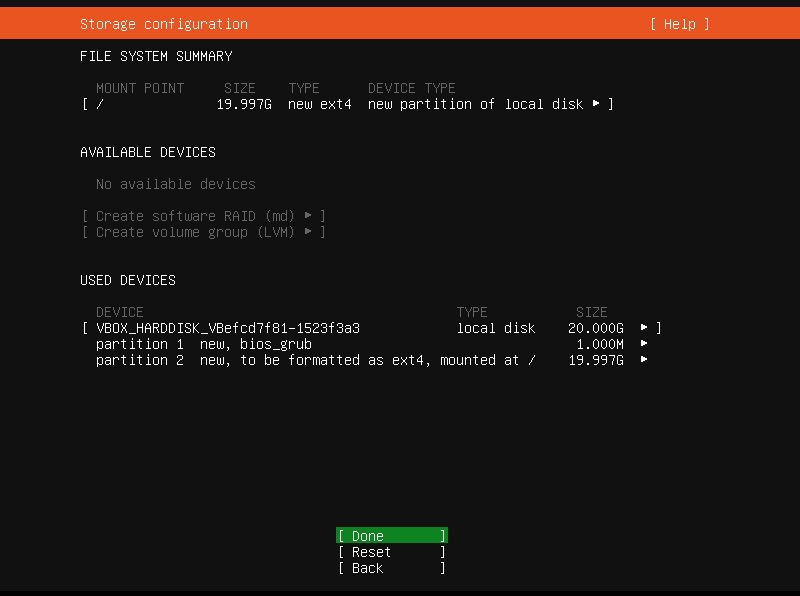Click the Reset button
Screen dimensions: 800x596
coord(390,551)
